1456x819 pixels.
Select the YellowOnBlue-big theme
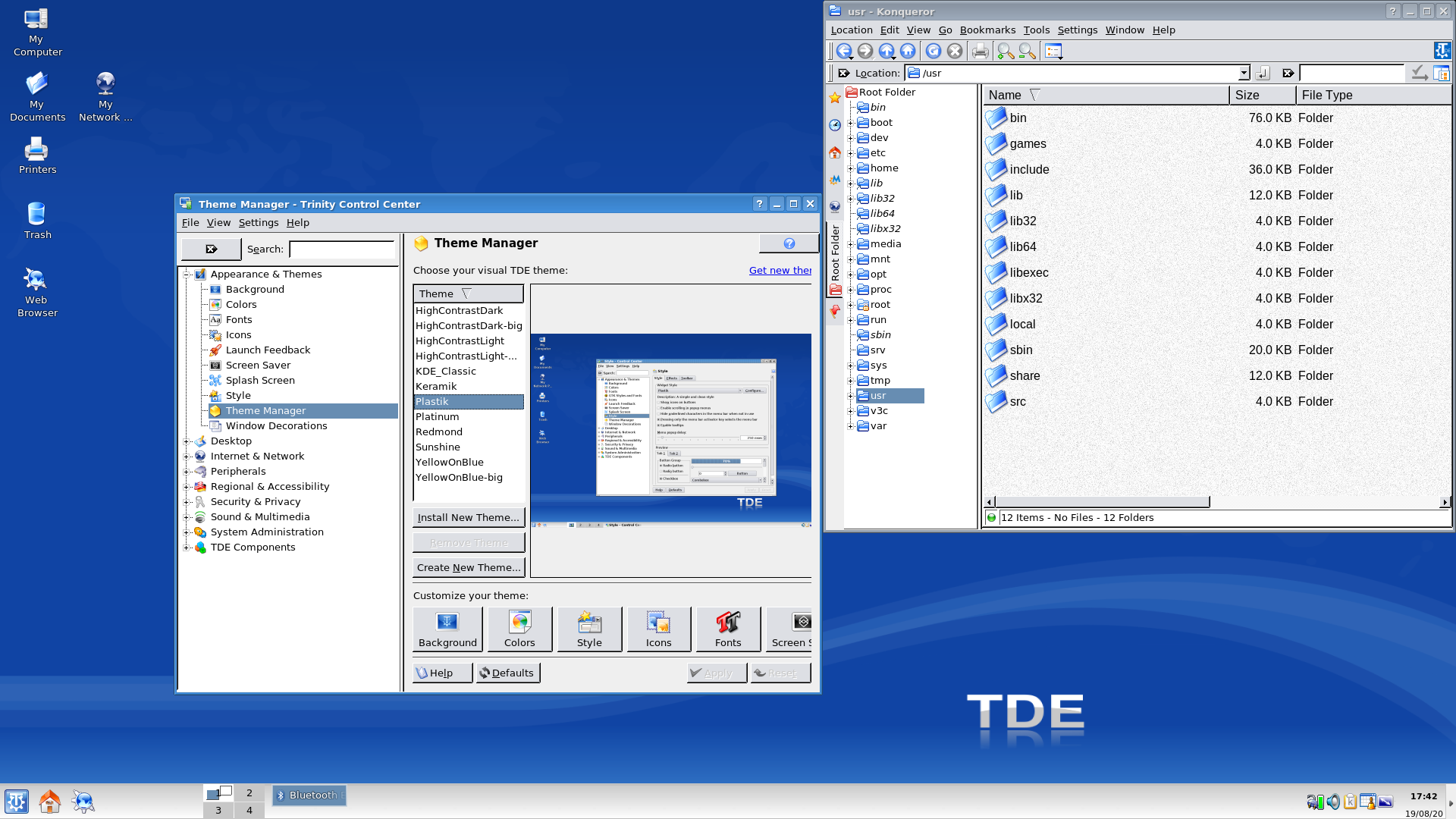[x=459, y=478]
